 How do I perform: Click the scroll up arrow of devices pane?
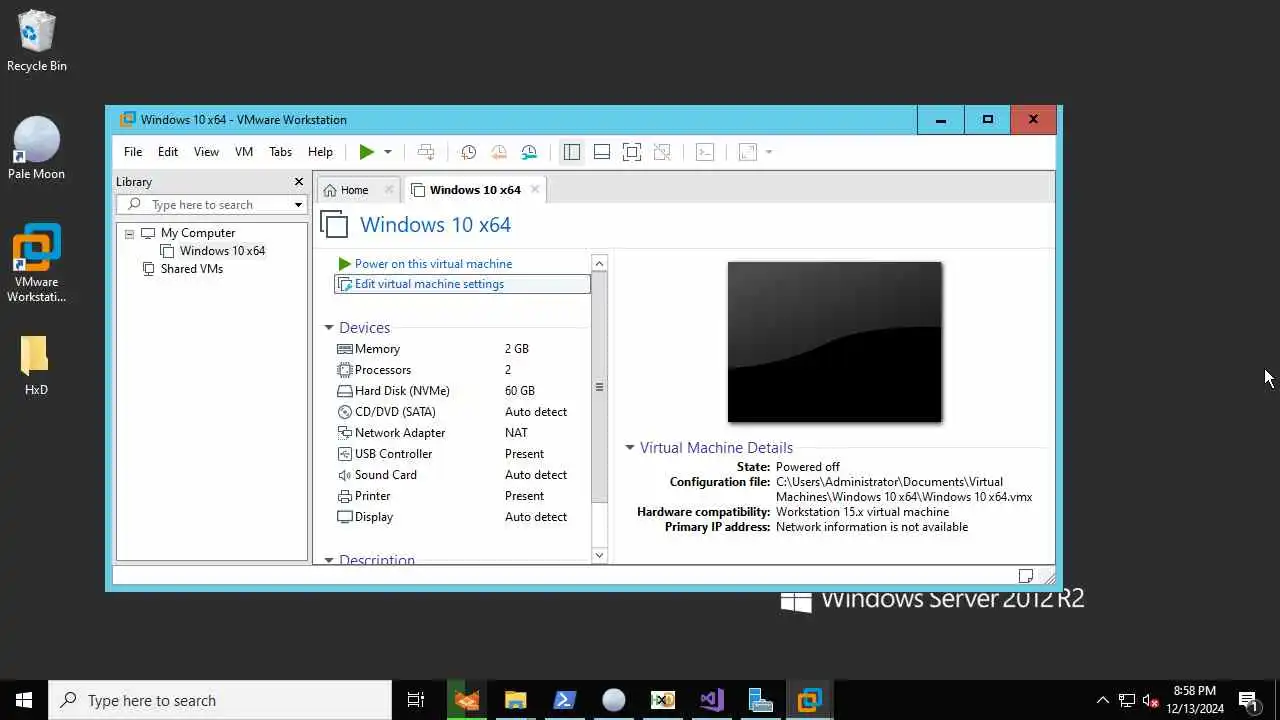click(x=600, y=264)
